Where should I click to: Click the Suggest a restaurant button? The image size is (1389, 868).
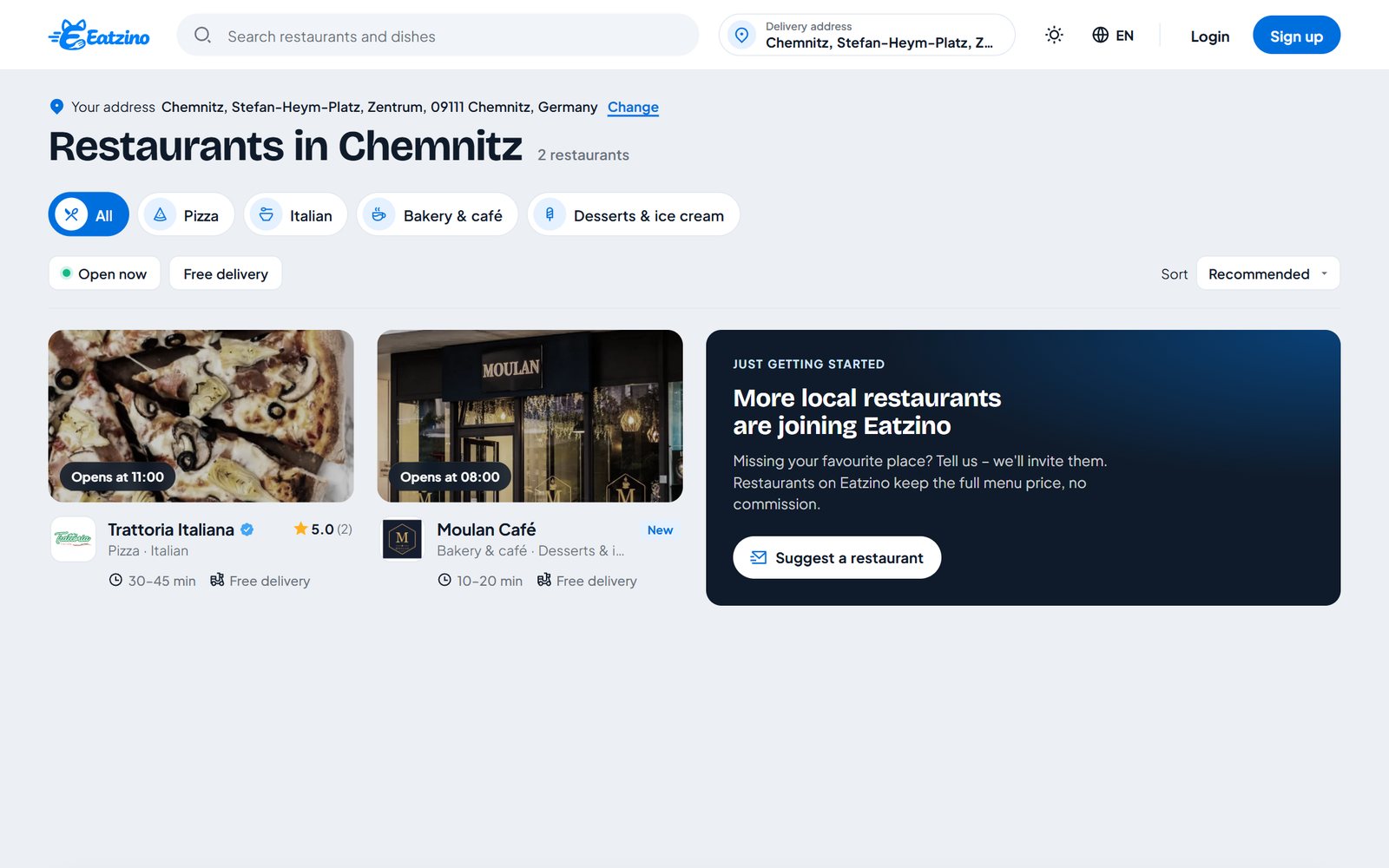[x=837, y=557]
